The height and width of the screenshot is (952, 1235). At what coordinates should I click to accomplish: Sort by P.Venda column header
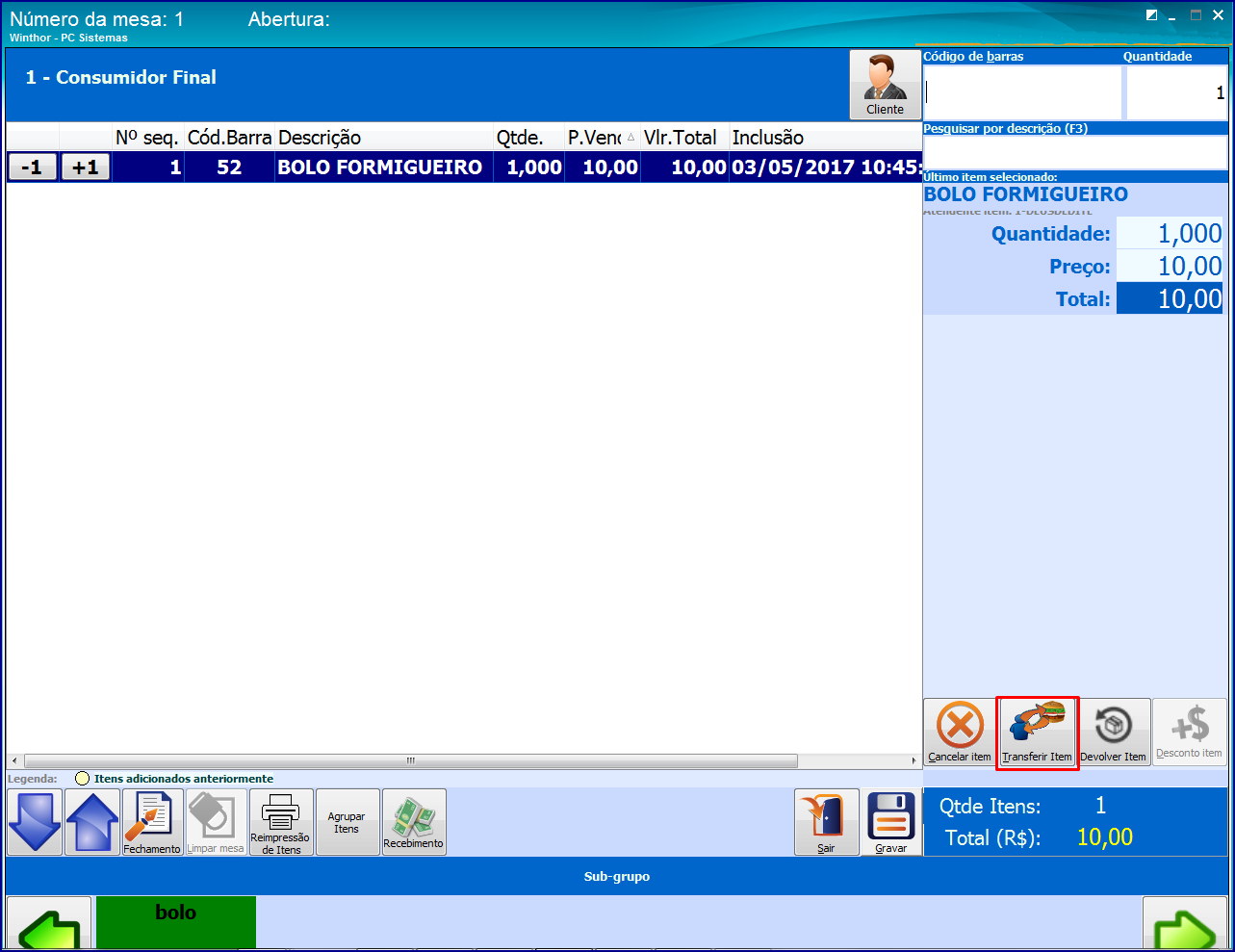603,138
